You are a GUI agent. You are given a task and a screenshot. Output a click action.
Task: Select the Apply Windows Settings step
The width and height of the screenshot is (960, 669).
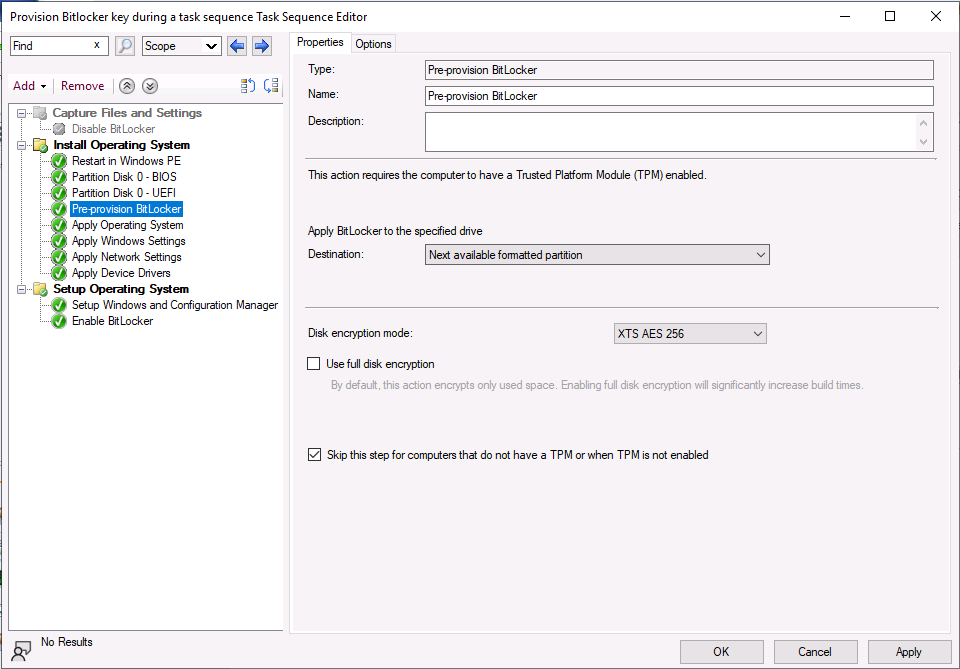click(129, 241)
